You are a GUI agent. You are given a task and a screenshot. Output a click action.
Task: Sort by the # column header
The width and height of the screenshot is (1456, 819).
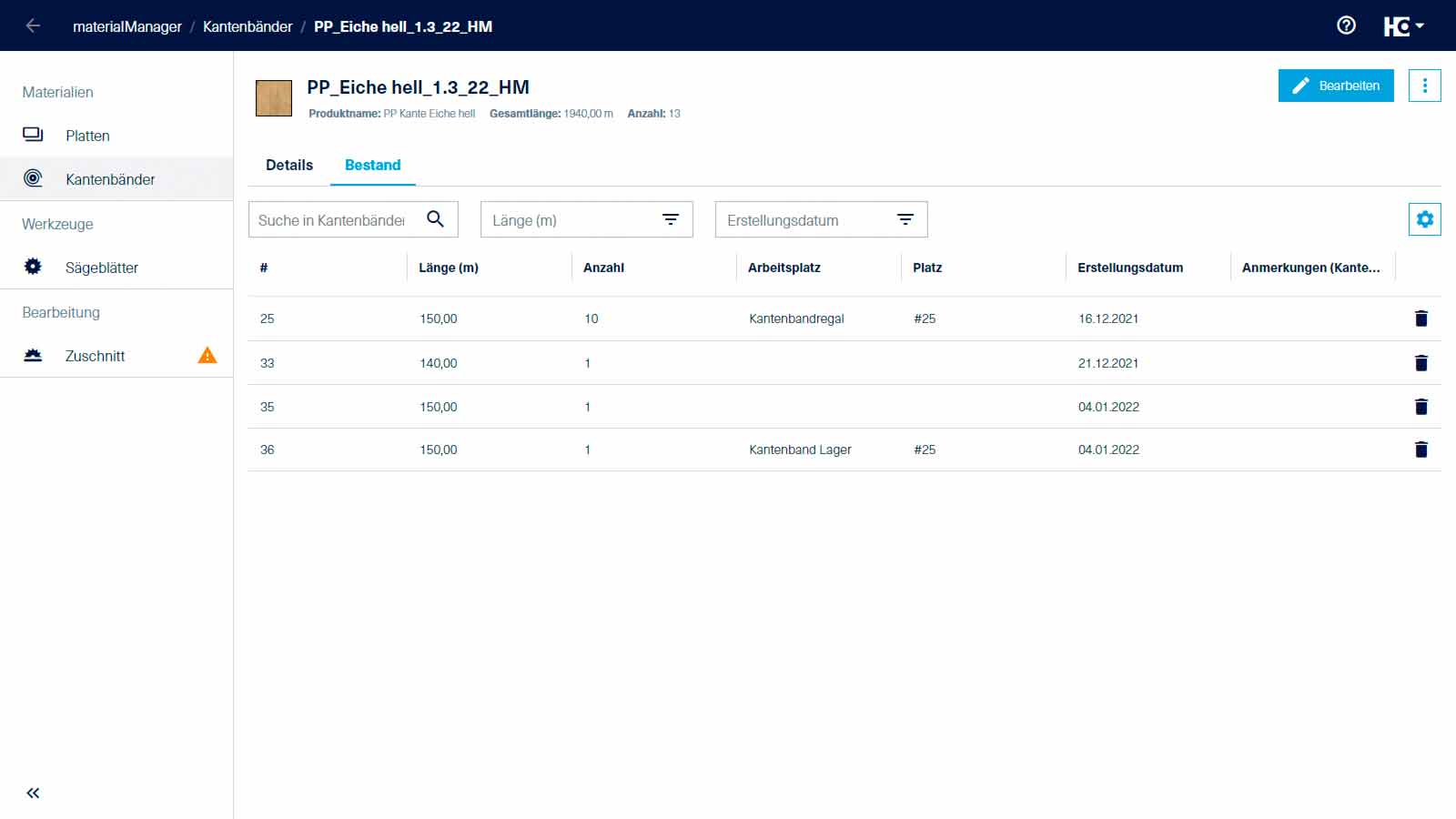[264, 268]
